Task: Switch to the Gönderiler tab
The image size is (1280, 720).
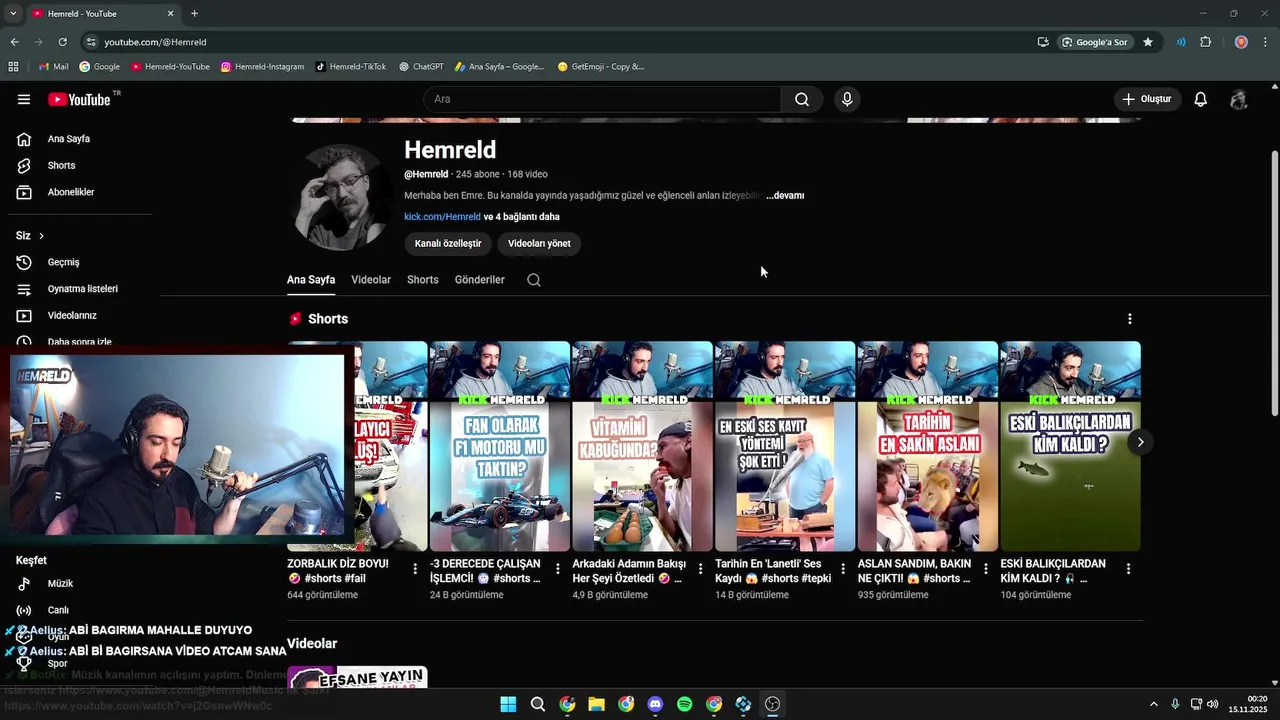Action: (x=480, y=280)
